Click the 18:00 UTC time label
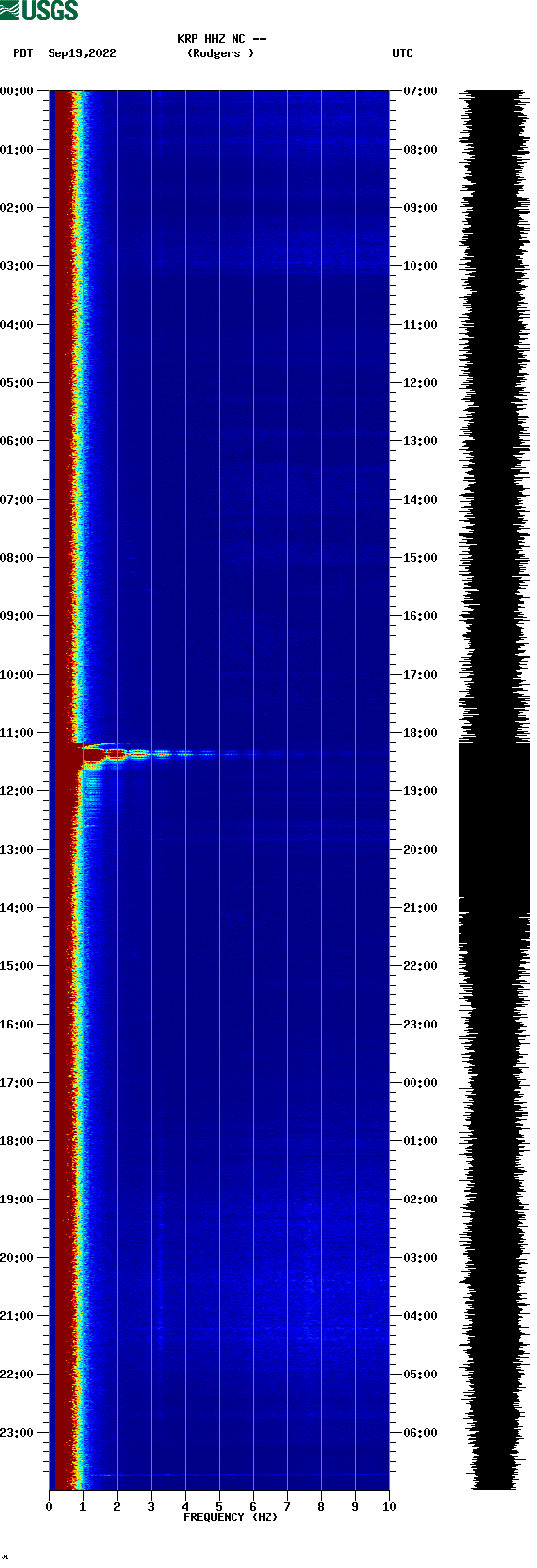Viewport: 537px width, 1568px height. [420, 733]
